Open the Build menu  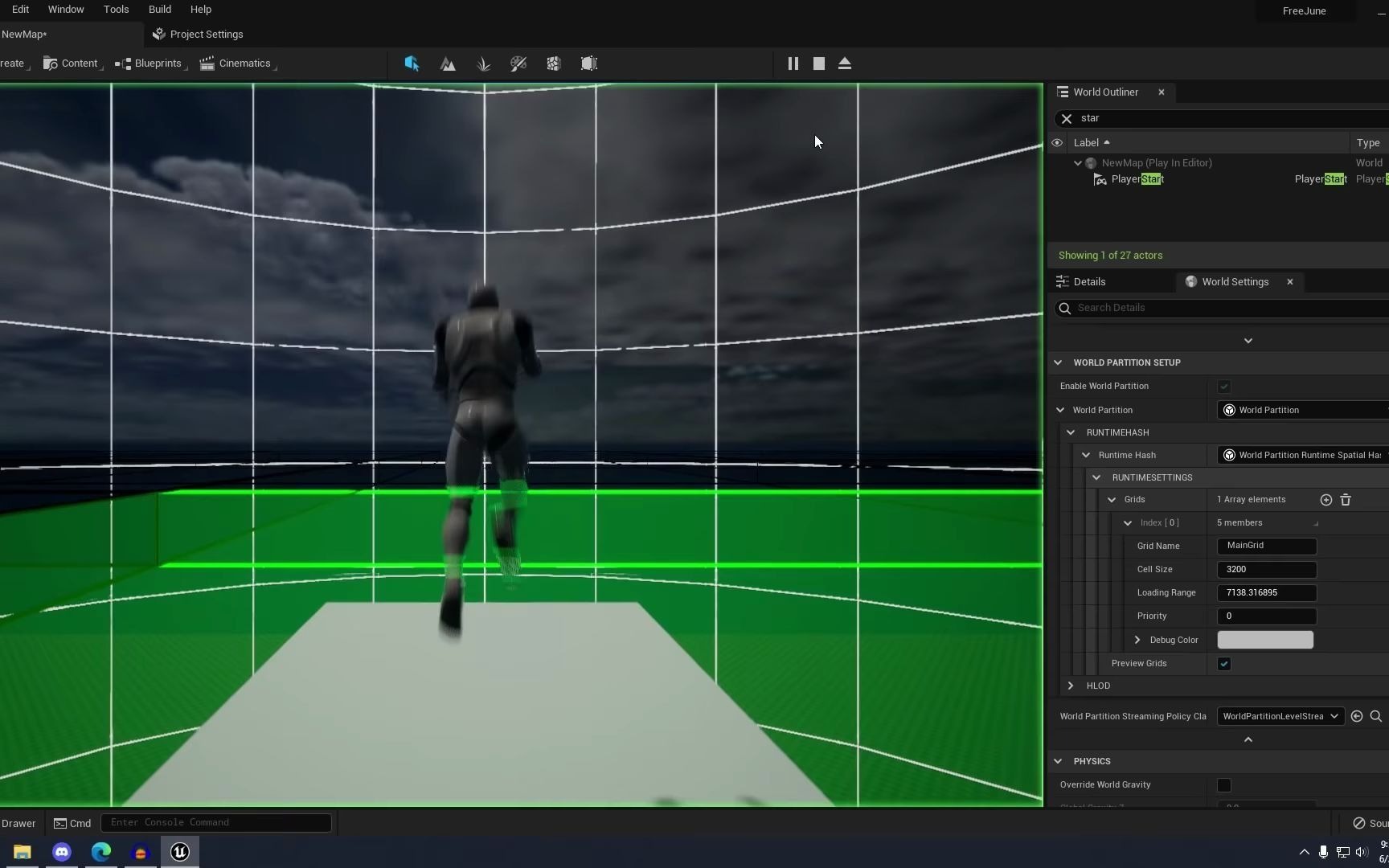159,9
